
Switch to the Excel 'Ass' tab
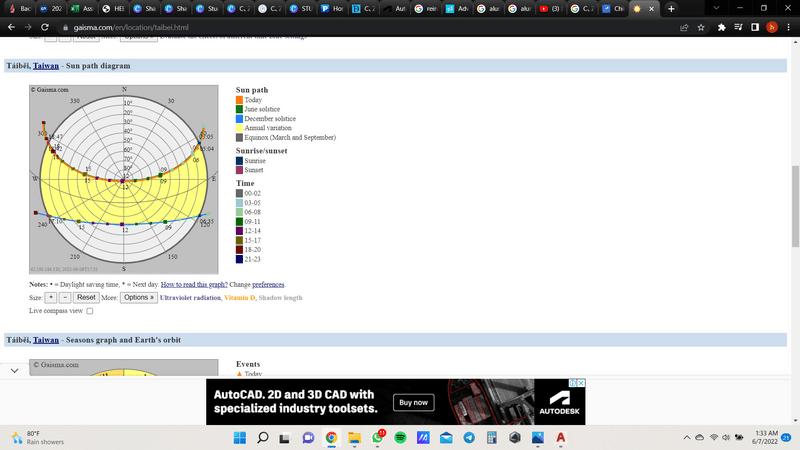click(x=82, y=9)
